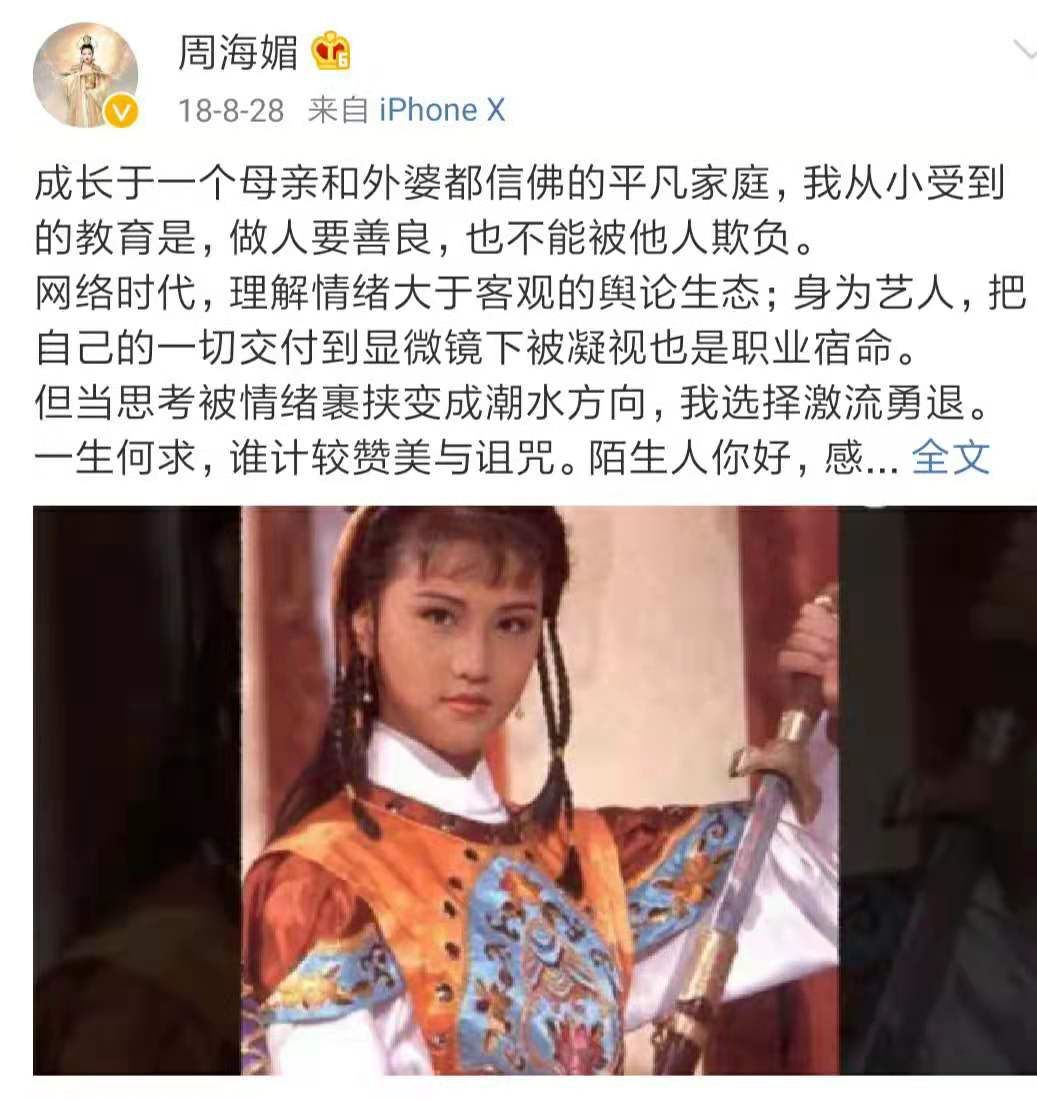Viewport: 1037px width, 1099px height.
Task: Open the post options chevron menu
Action: pyautogui.click(x=1024, y=49)
